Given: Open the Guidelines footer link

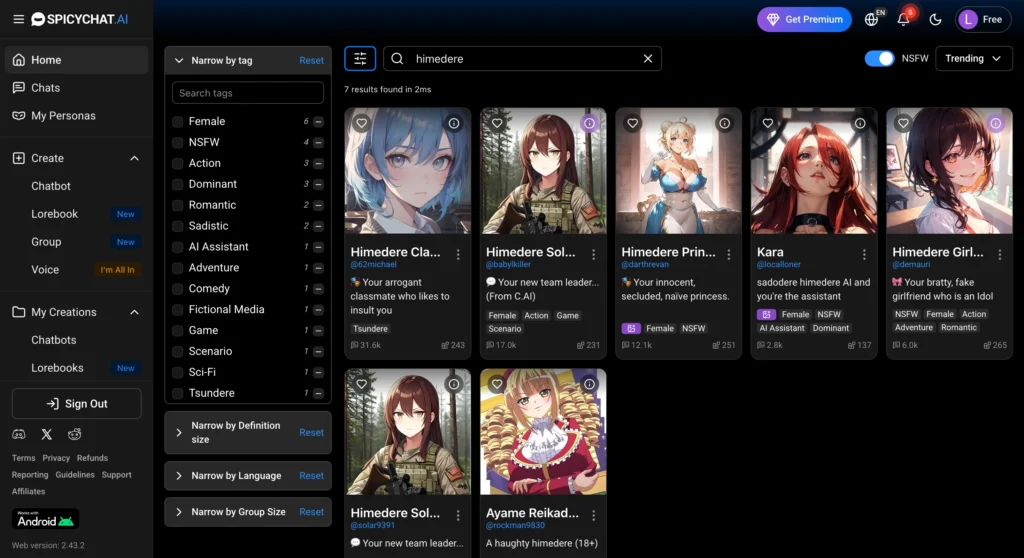Looking at the screenshot, I should (75, 475).
